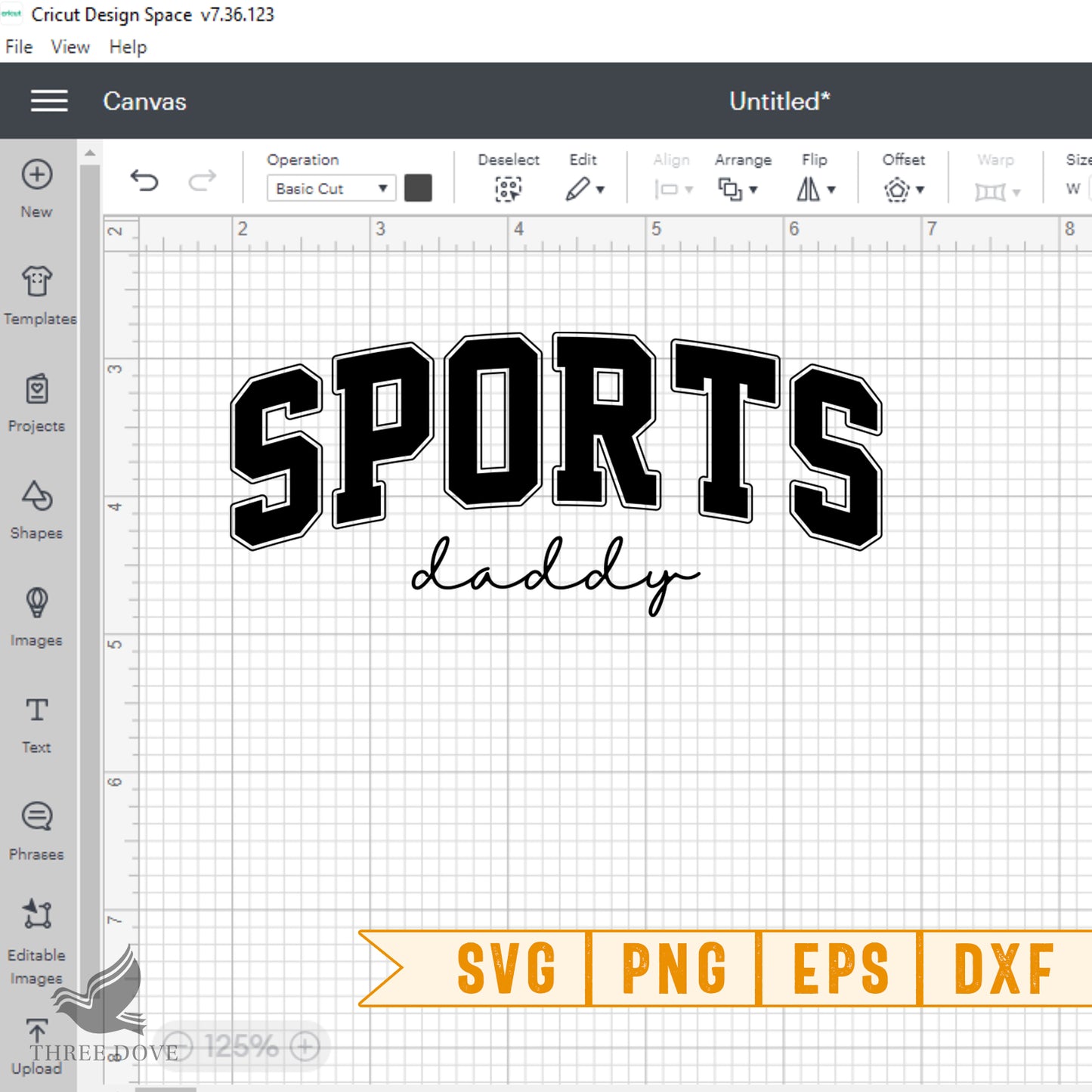Screen dimensions: 1092x1092
Task: Click the New project icon
Action: 36,175
